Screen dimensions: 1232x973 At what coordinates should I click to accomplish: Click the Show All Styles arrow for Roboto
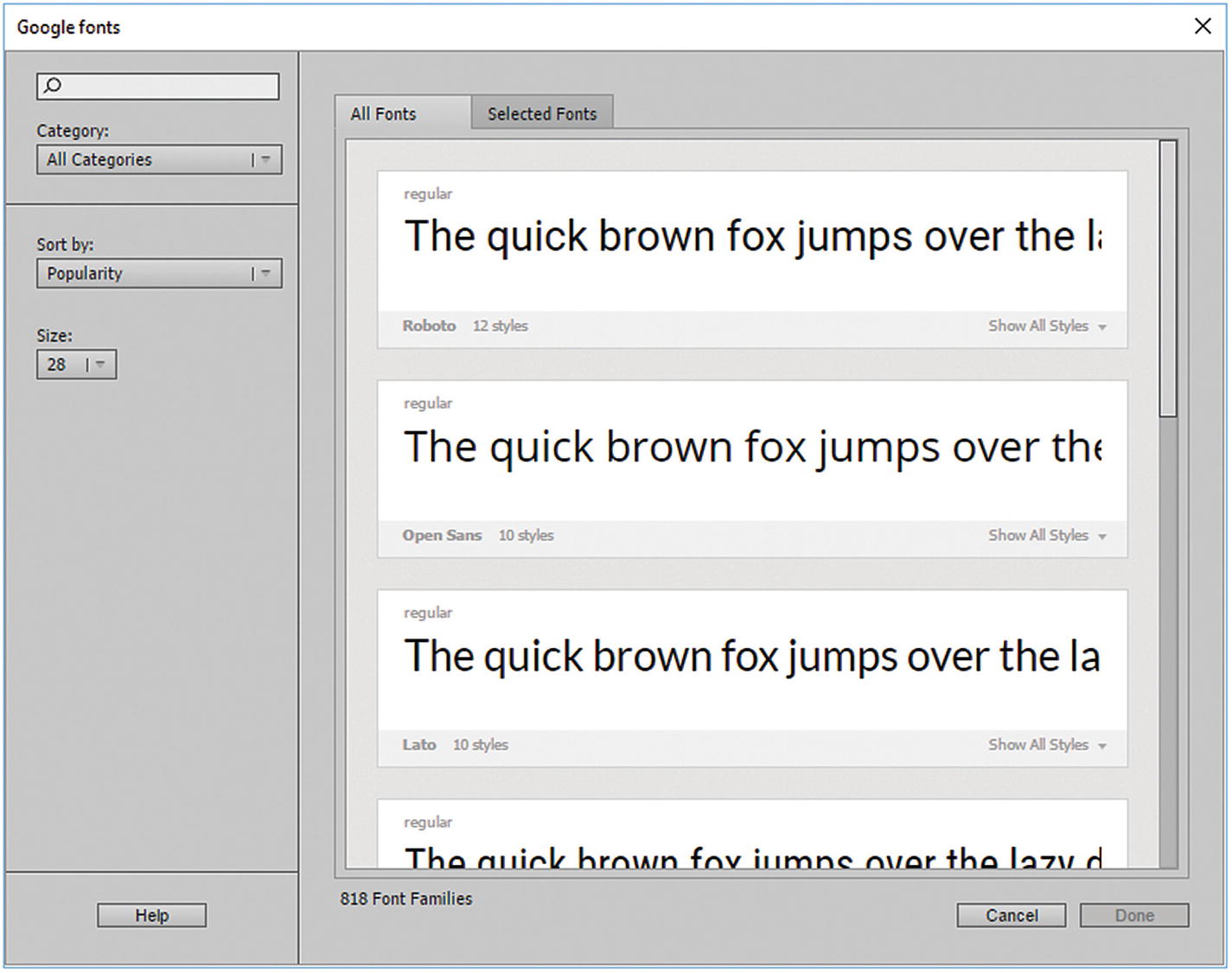point(1102,327)
